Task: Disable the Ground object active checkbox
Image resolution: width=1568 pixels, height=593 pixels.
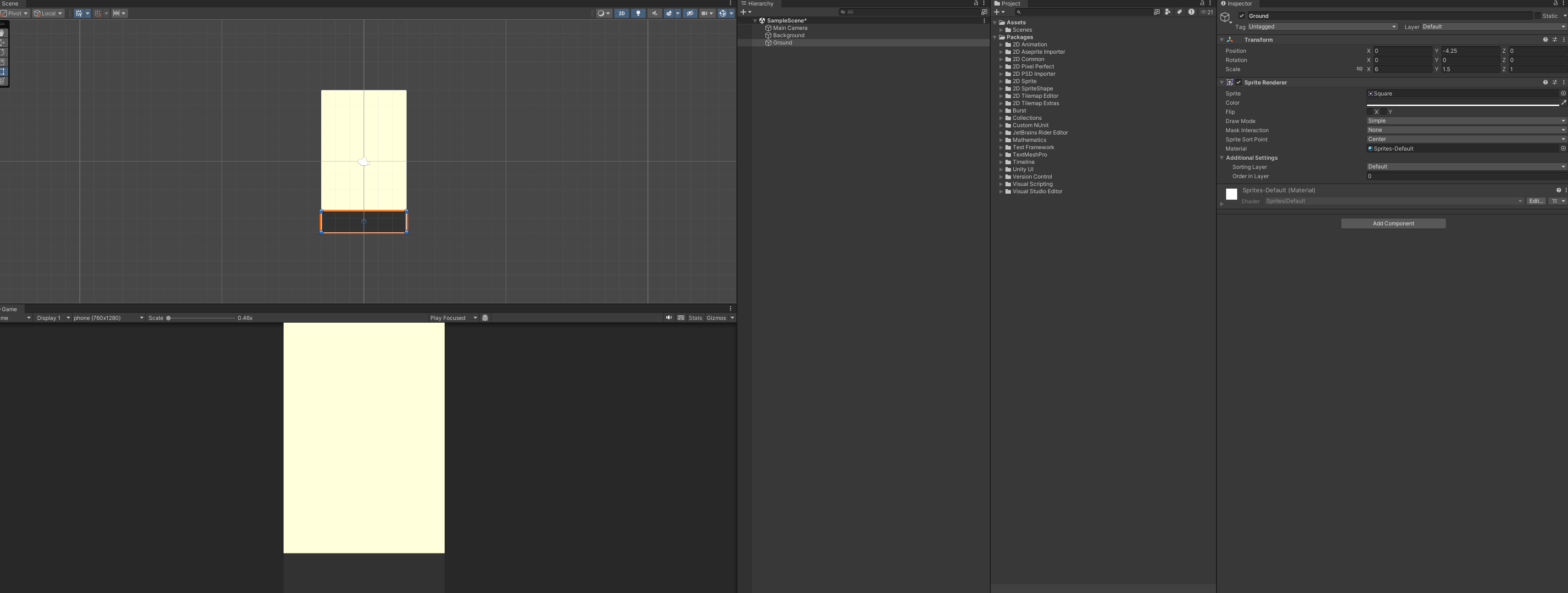Action: coord(1242,16)
